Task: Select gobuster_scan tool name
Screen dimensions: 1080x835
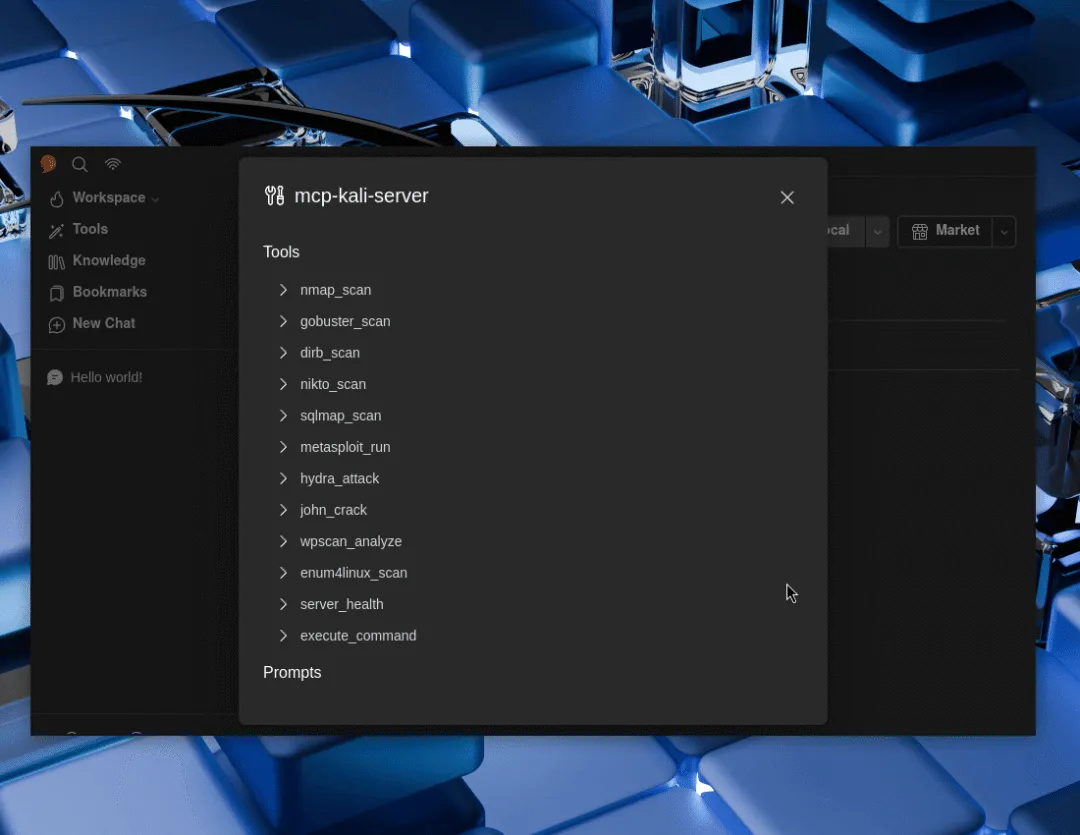Action: point(345,322)
